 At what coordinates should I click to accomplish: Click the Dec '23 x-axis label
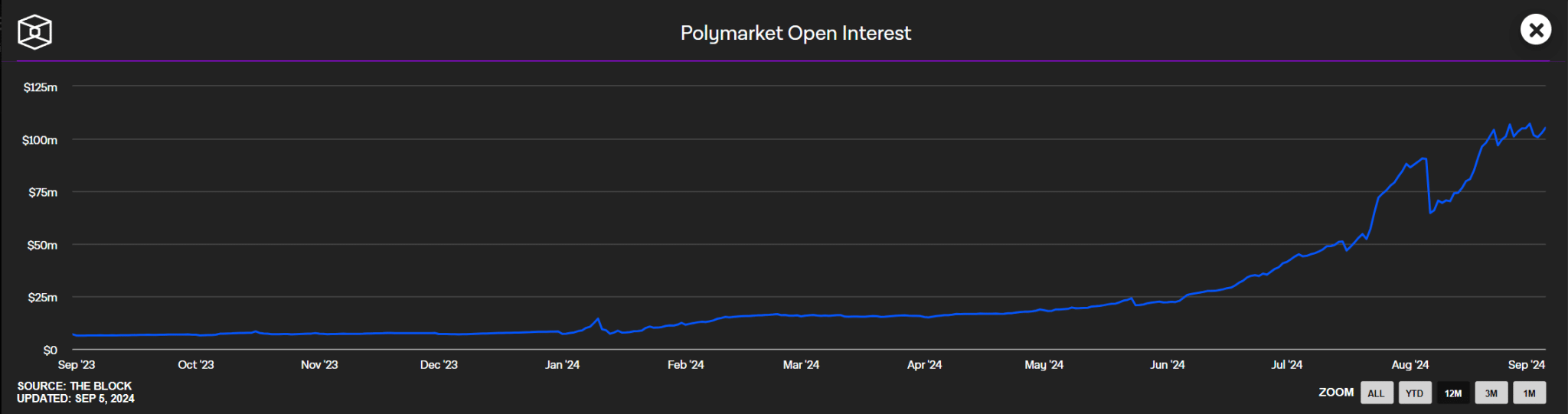click(x=439, y=364)
